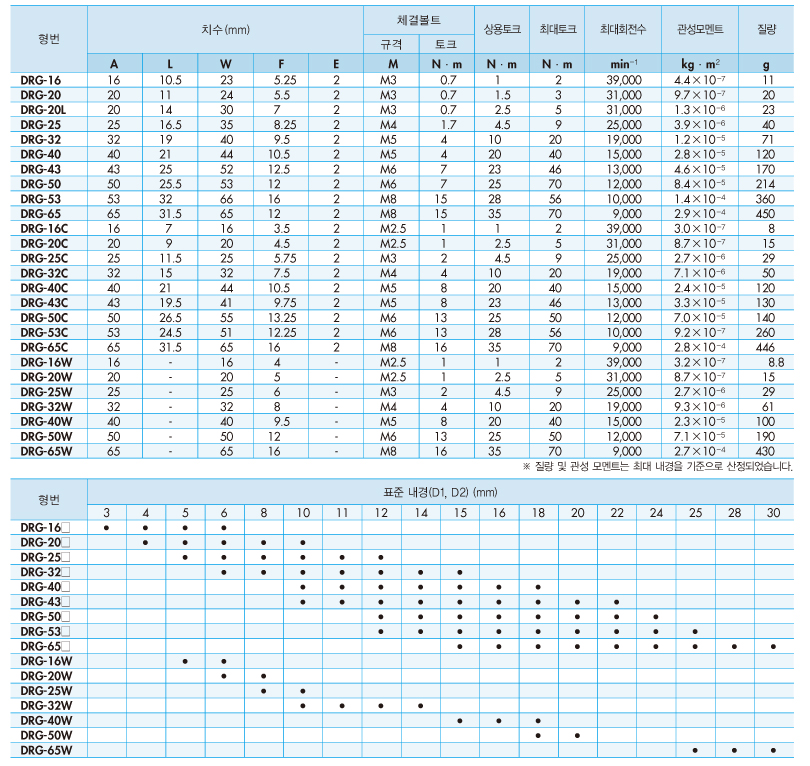The height and width of the screenshot is (766, 810).
Task: Select the 1.4×10⁻⁴ inertia value
Action: pyautogui.click(x=700, y=199)
